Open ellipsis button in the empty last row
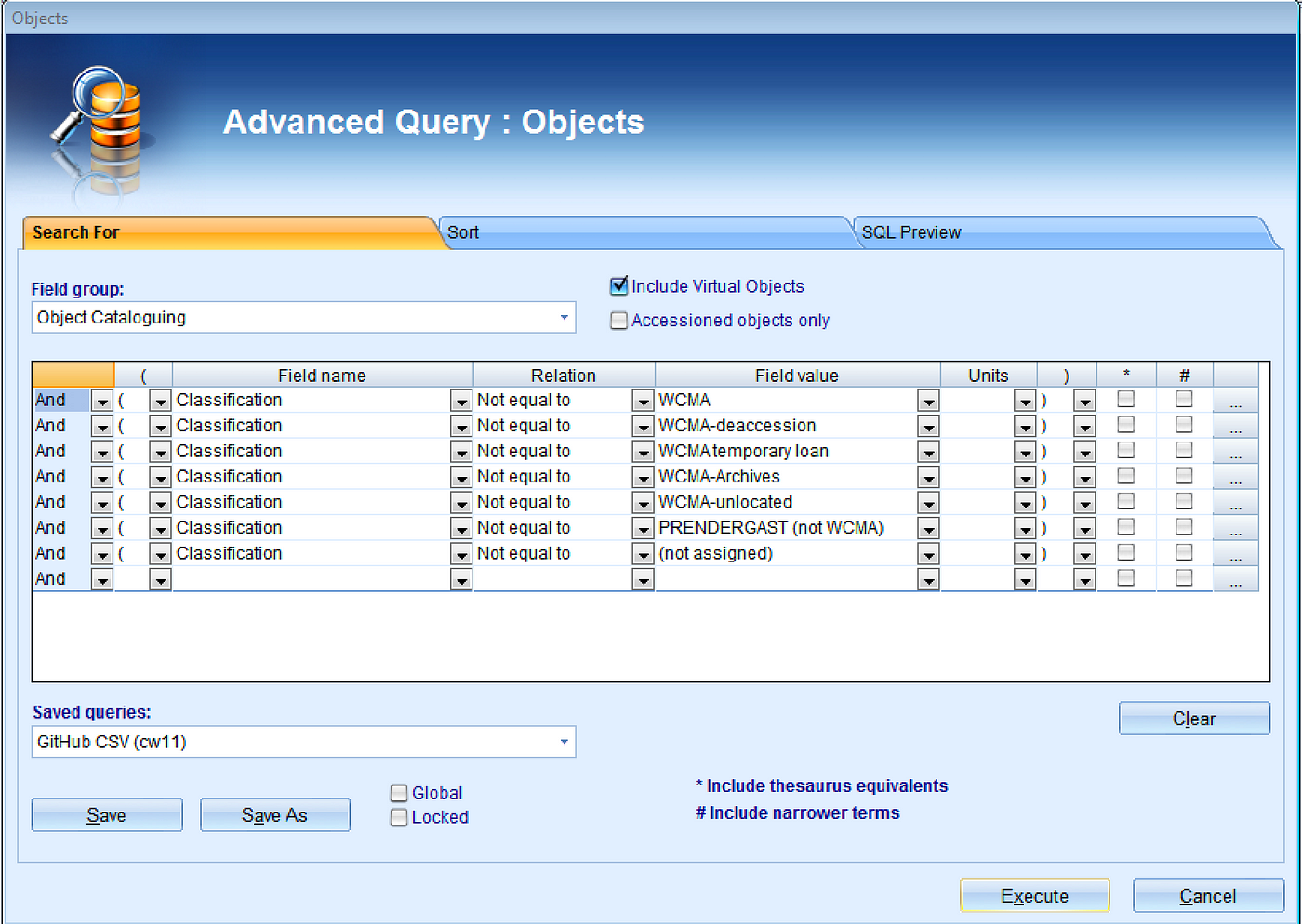Image resolution: width=1302 pixels, height=924 pixels. (1236, 579)
